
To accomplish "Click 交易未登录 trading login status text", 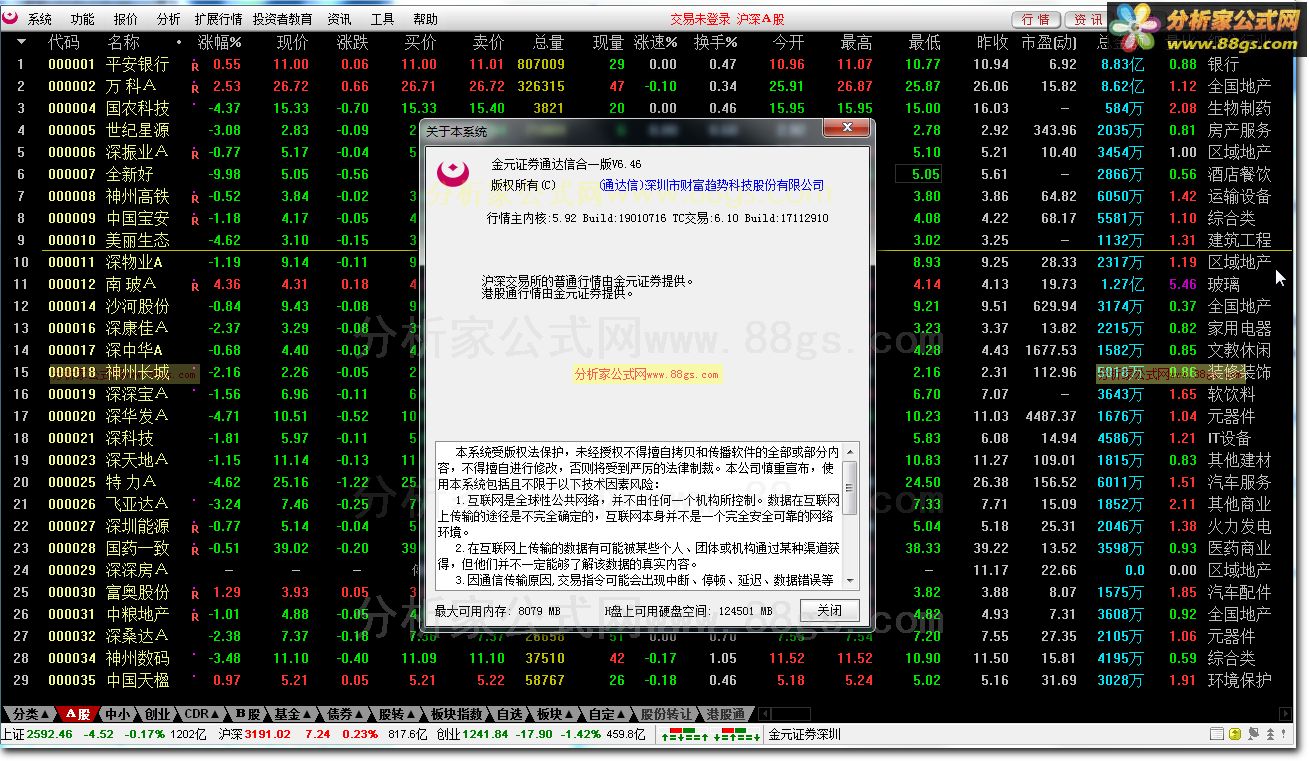I will coord(700,19).
